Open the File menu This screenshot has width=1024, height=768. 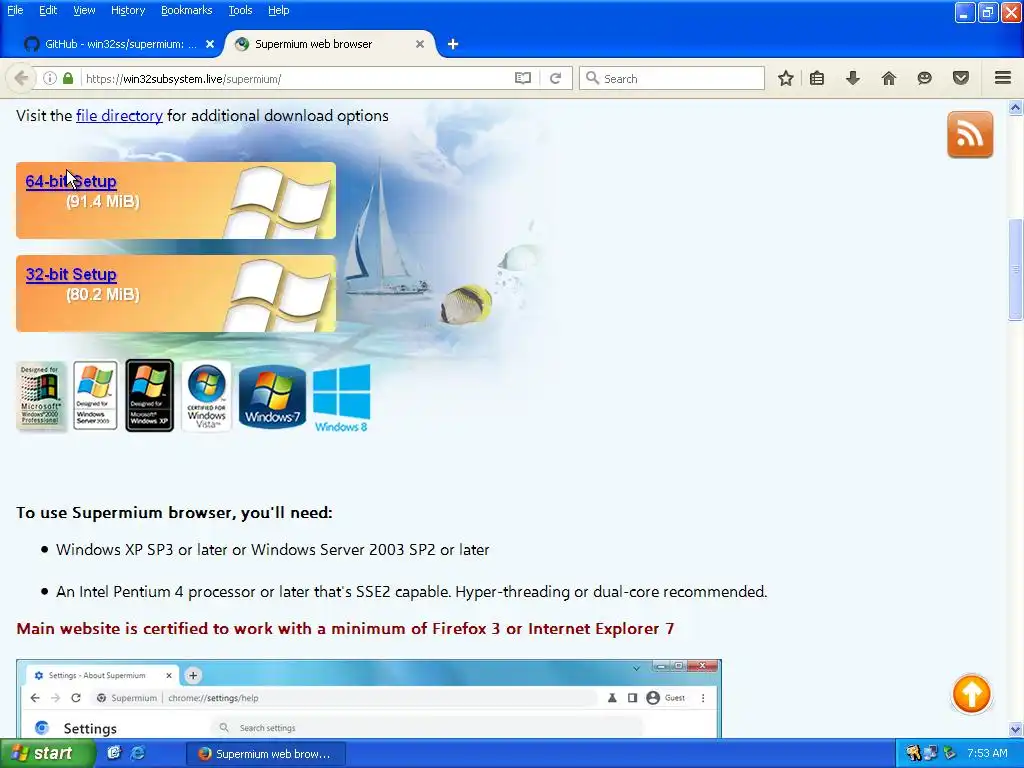[x=15, y=10]
